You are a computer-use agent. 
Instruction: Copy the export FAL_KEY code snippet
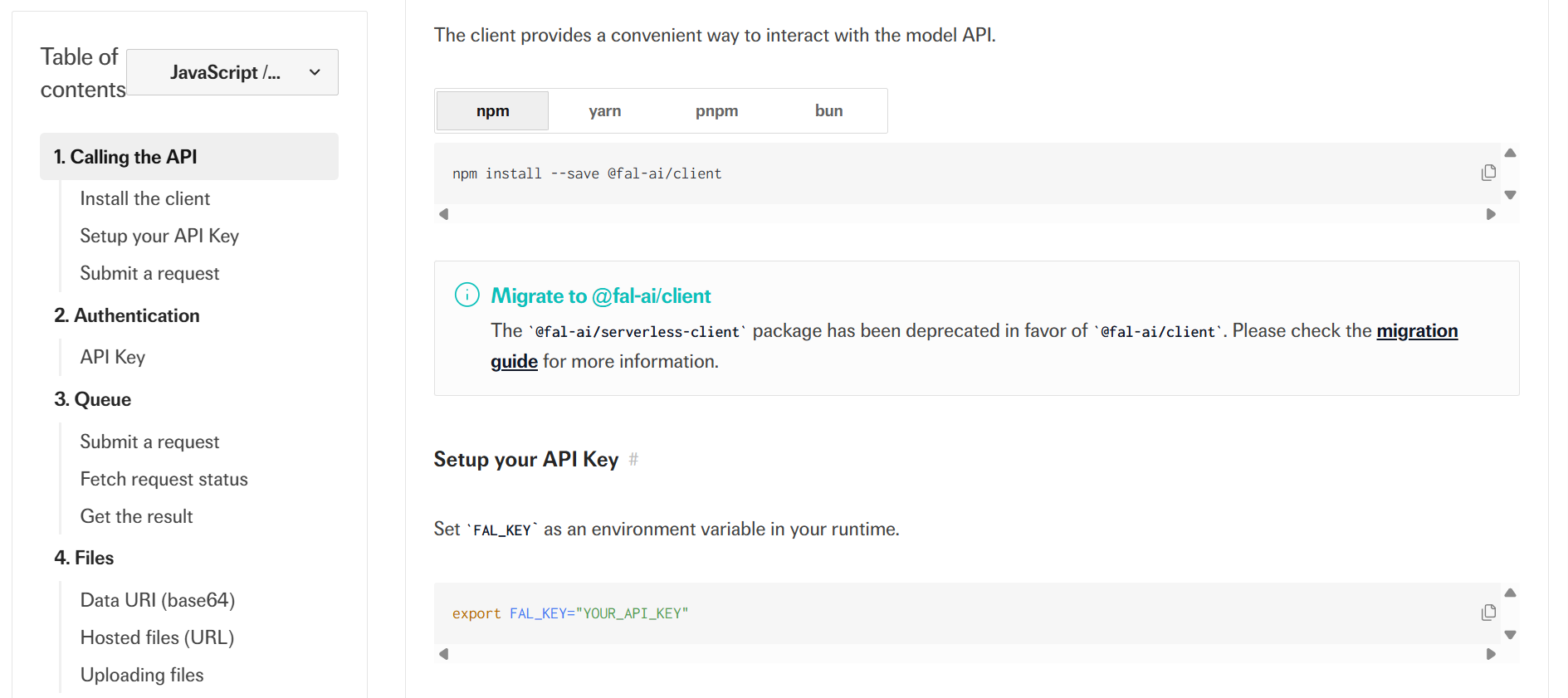click(1488, 613)
